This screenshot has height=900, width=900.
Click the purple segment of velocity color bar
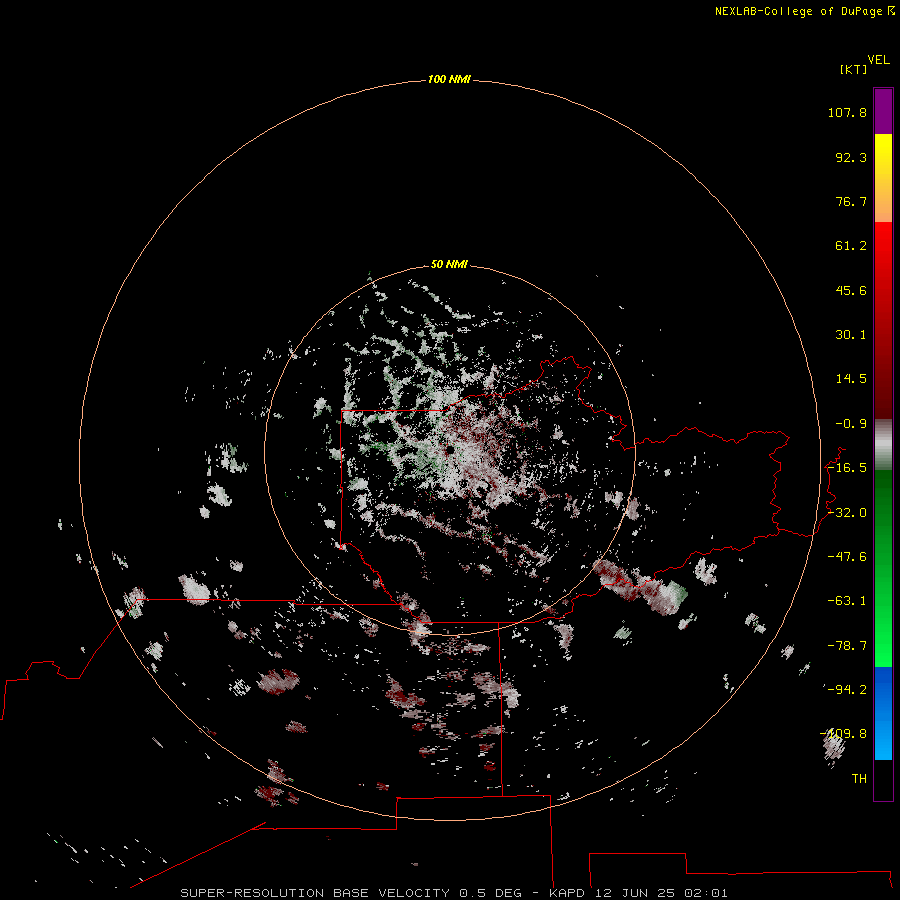coord(883,111)
